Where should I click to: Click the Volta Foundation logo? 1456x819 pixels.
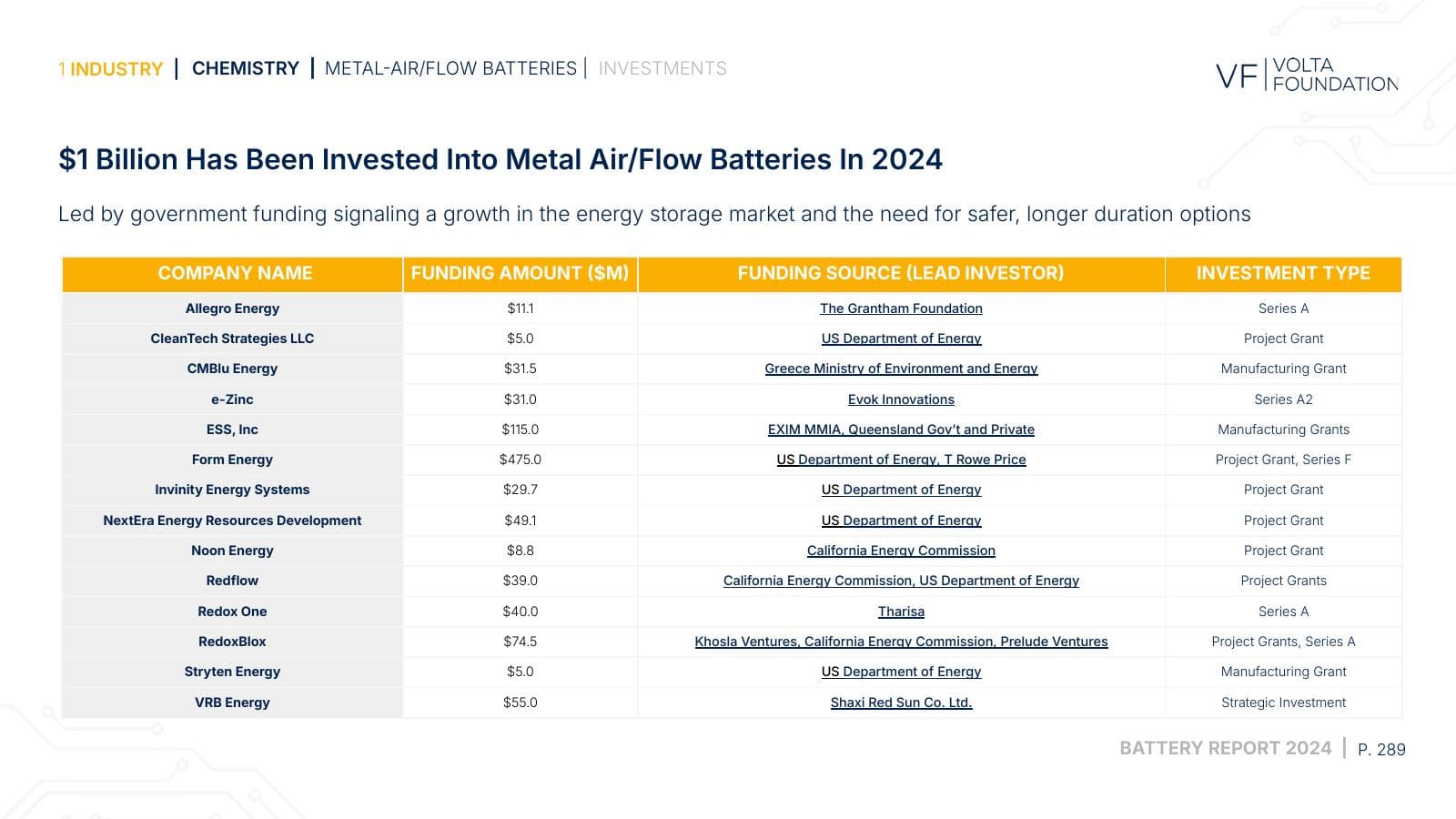[1307, 75]
